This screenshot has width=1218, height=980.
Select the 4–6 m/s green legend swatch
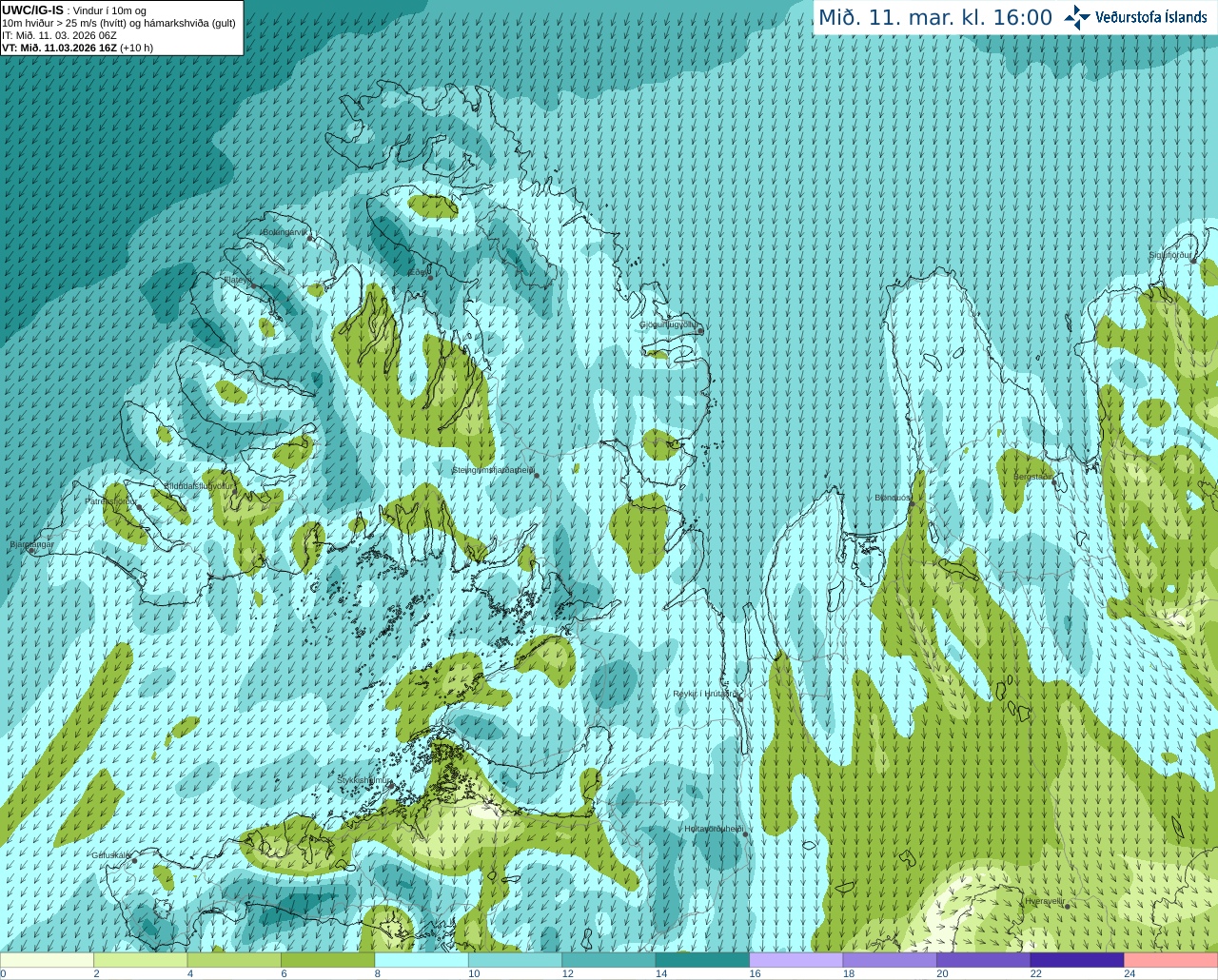[234, 960]
